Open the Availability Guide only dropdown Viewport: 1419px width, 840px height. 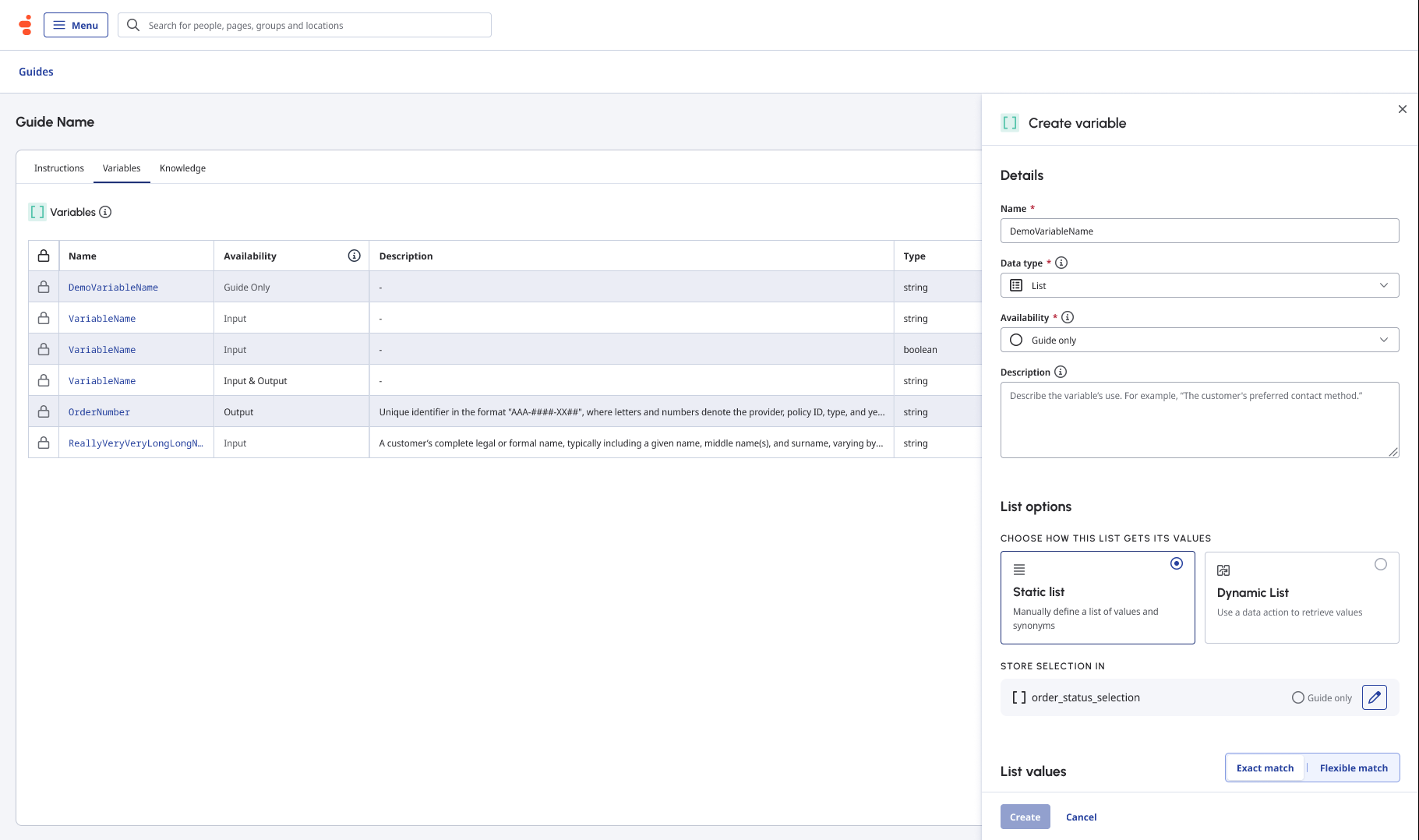[x=1199, y=340]
